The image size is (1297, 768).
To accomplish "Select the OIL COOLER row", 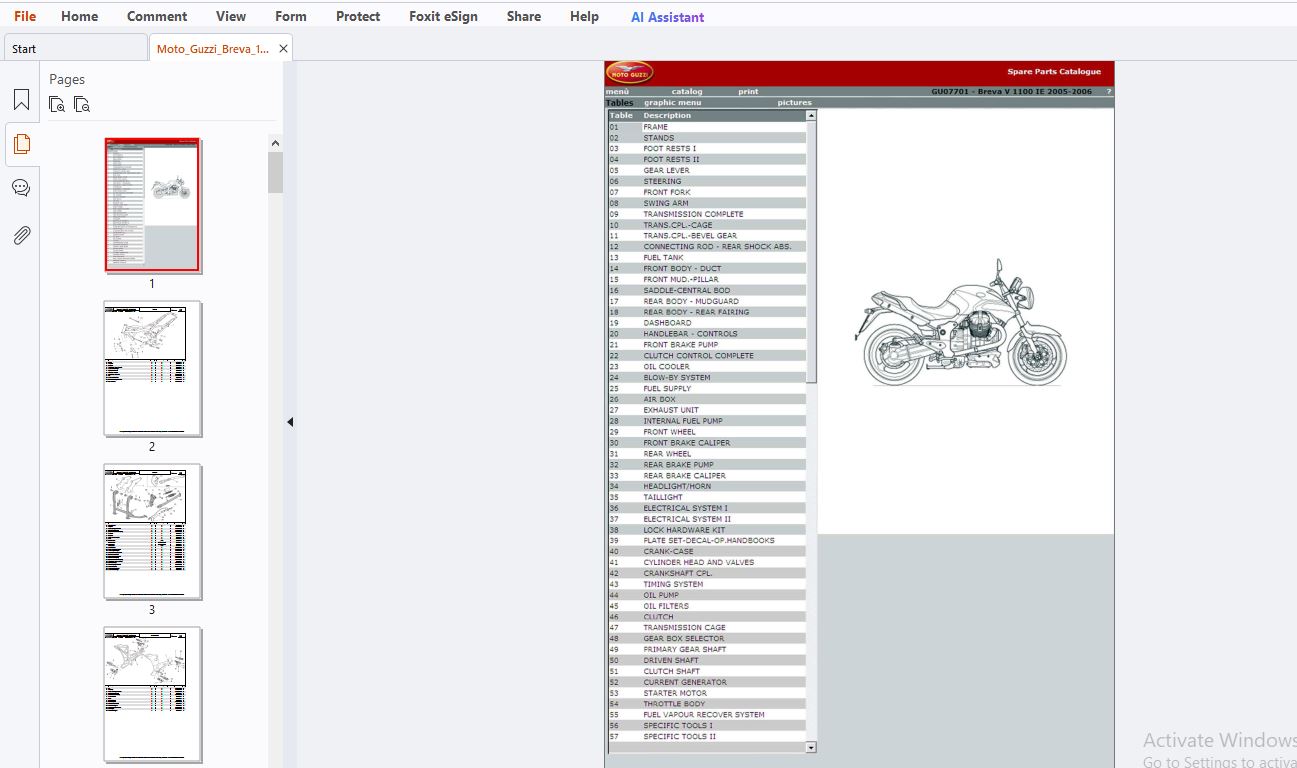I will (x=706, y=367).
